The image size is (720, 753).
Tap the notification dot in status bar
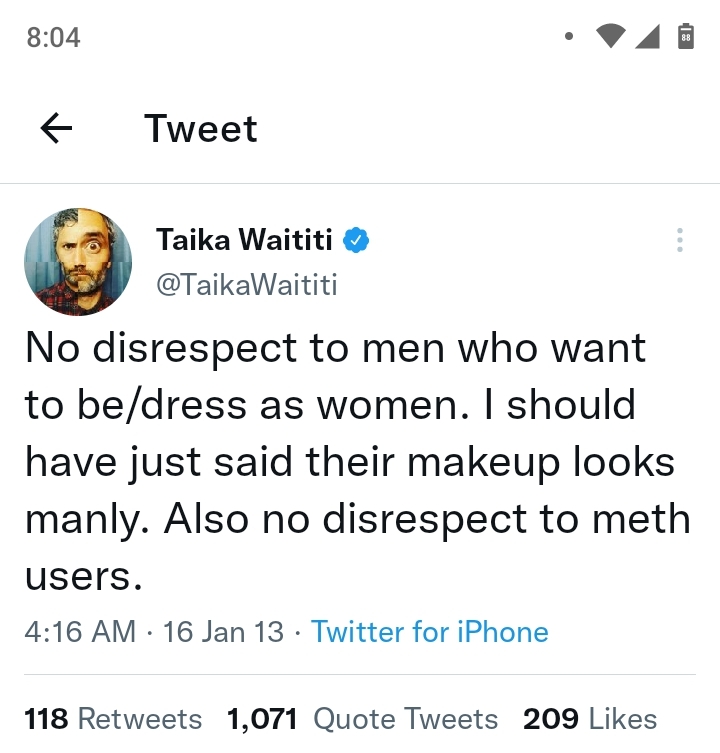[568, 37]
